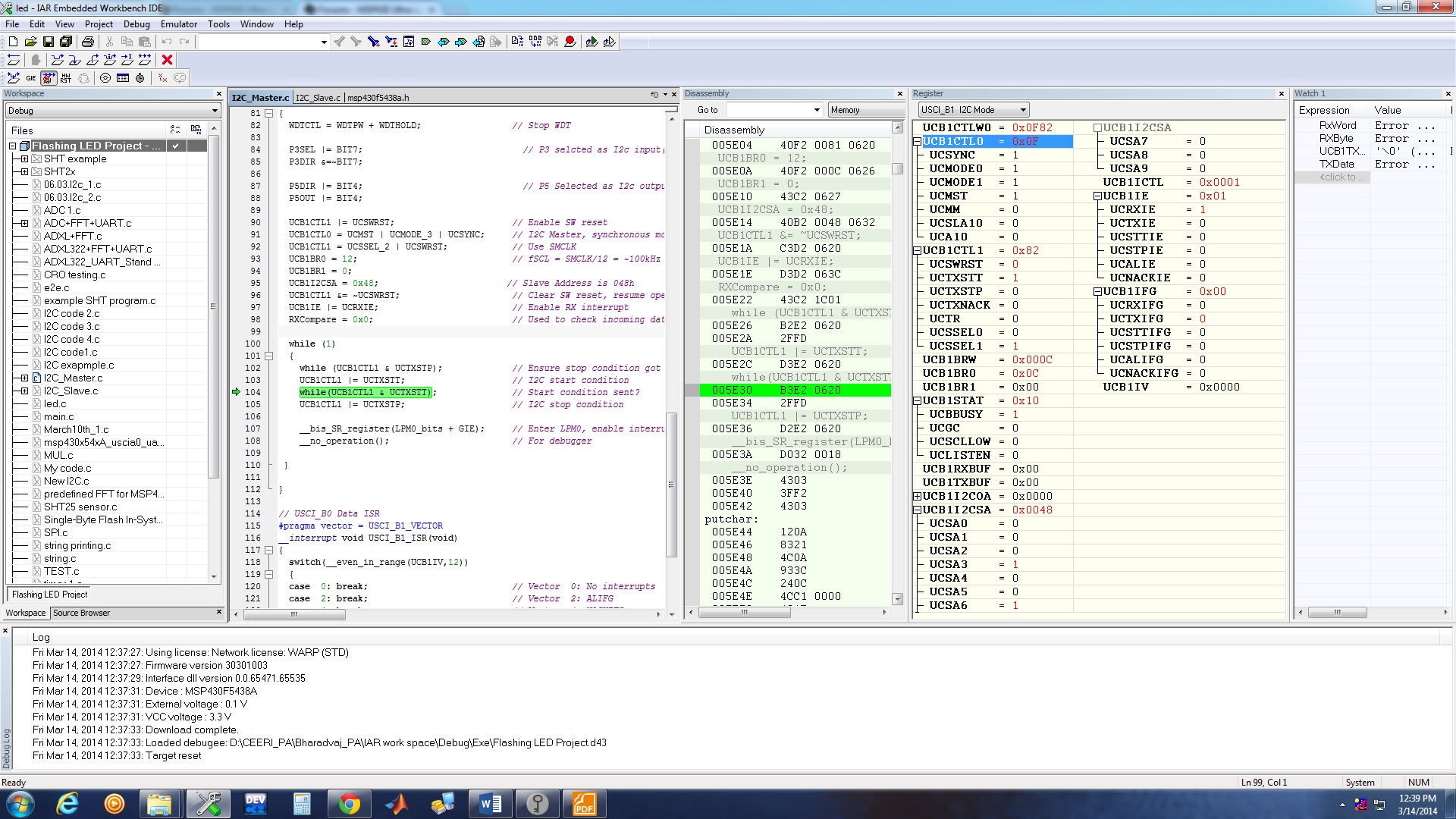Click the Step Over debug icon

click(x=57, y=60)
